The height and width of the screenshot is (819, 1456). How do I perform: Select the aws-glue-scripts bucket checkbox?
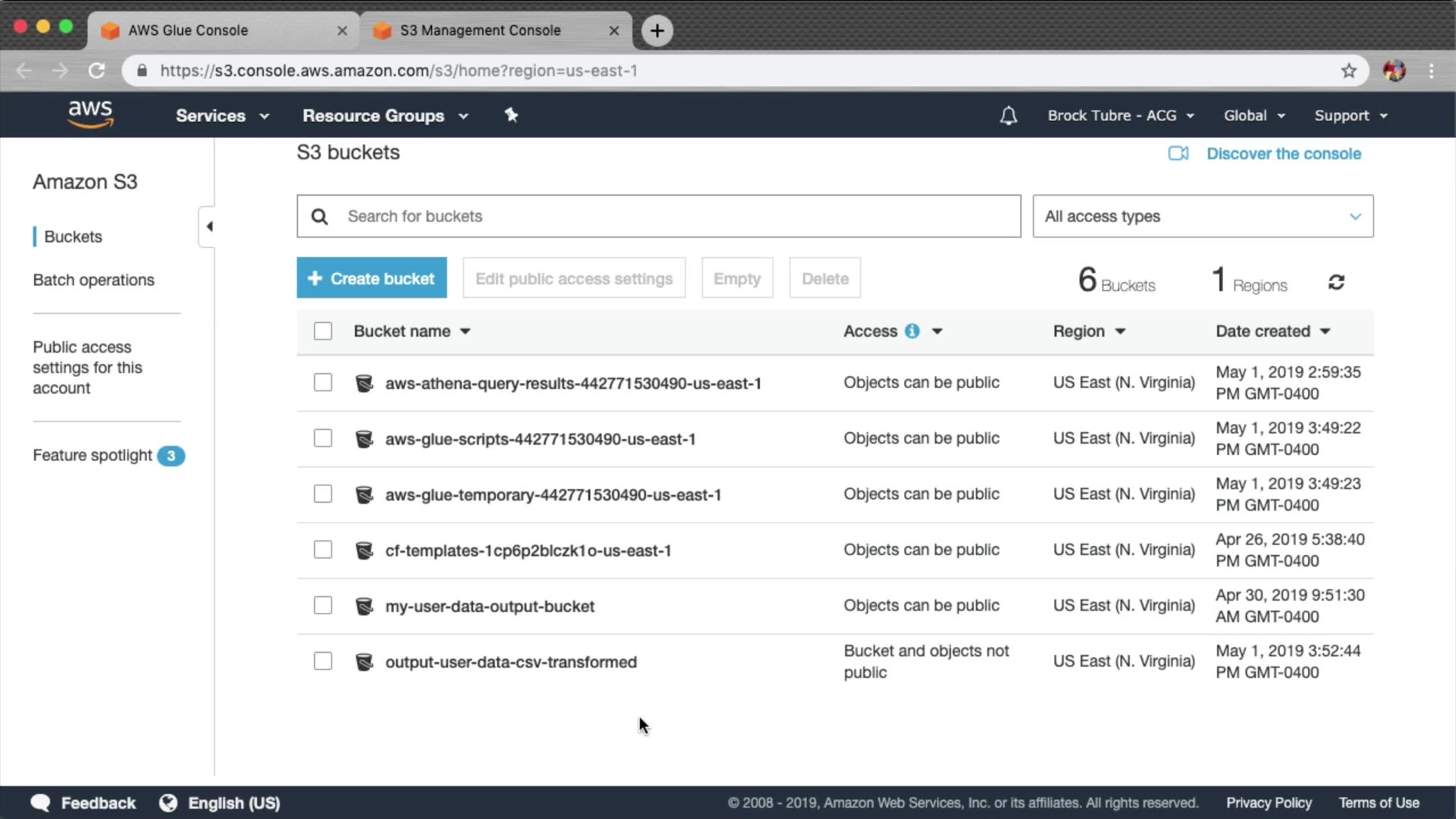coord(323,438)
